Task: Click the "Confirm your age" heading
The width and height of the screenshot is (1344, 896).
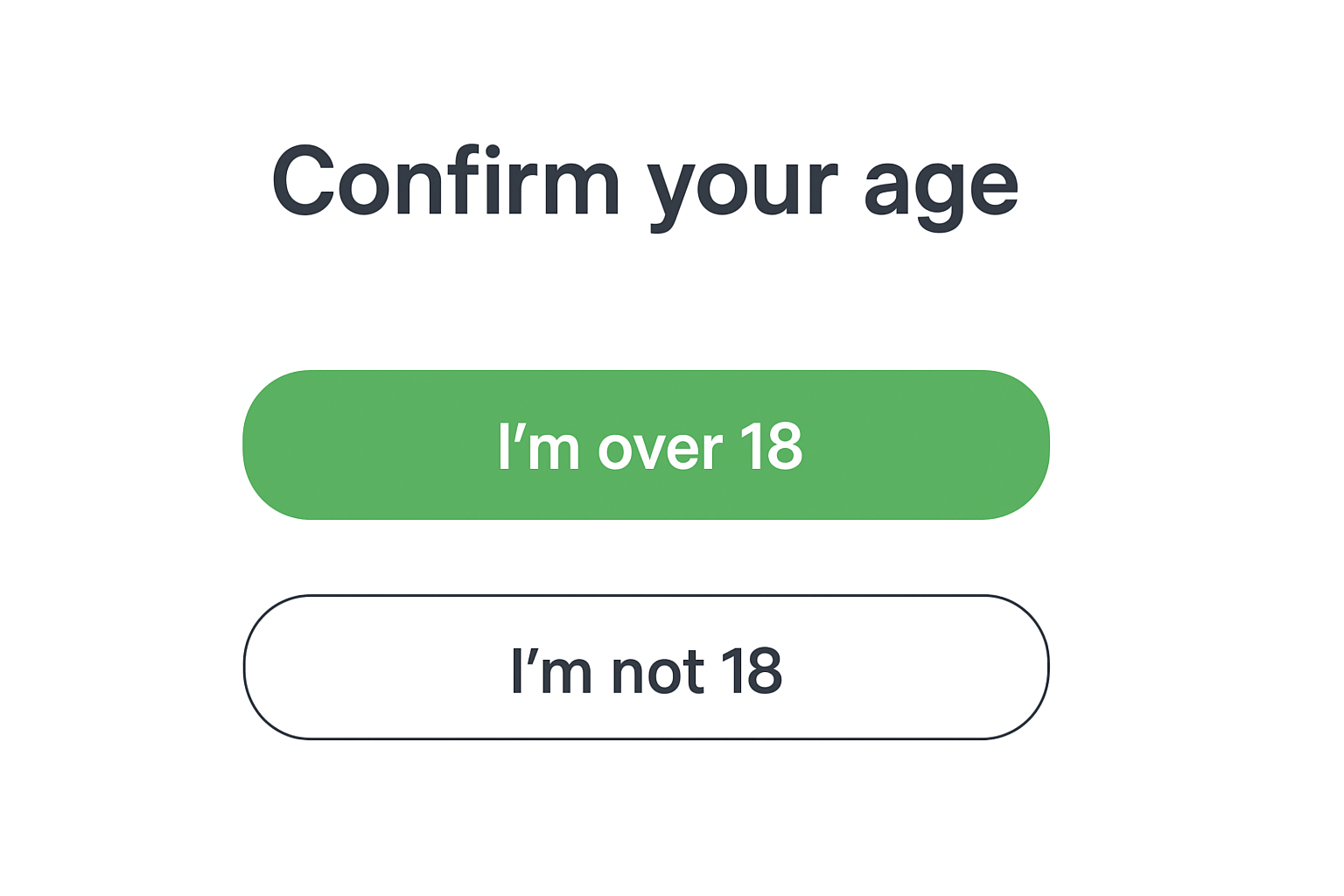Action: [x=645, y=184]
